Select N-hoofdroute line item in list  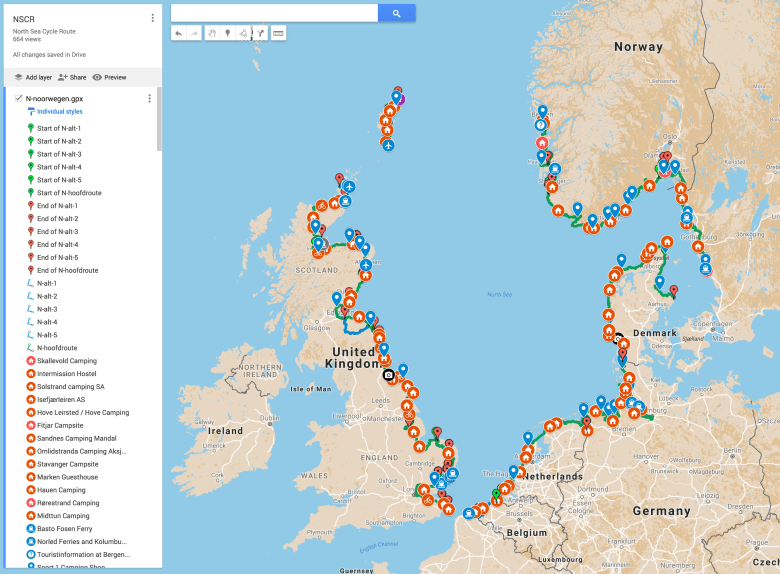point(57,348)
